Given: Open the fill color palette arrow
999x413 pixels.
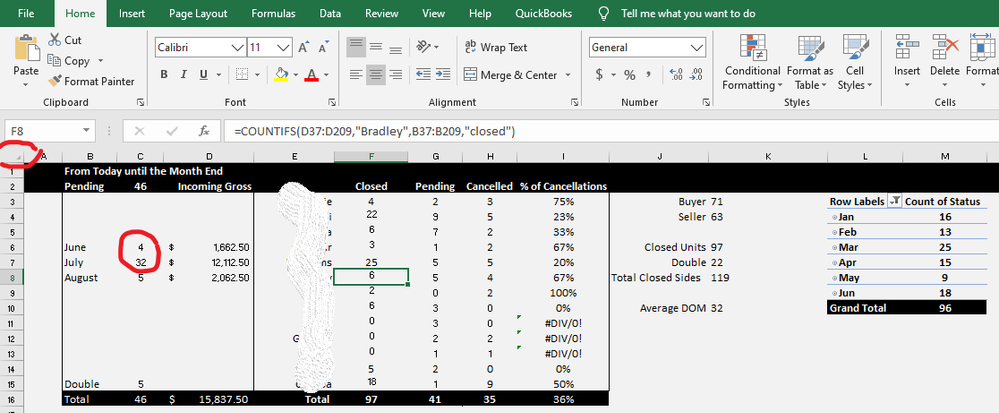Looking at the screenshot, I should pyautogui.click(x=296, y=75).
